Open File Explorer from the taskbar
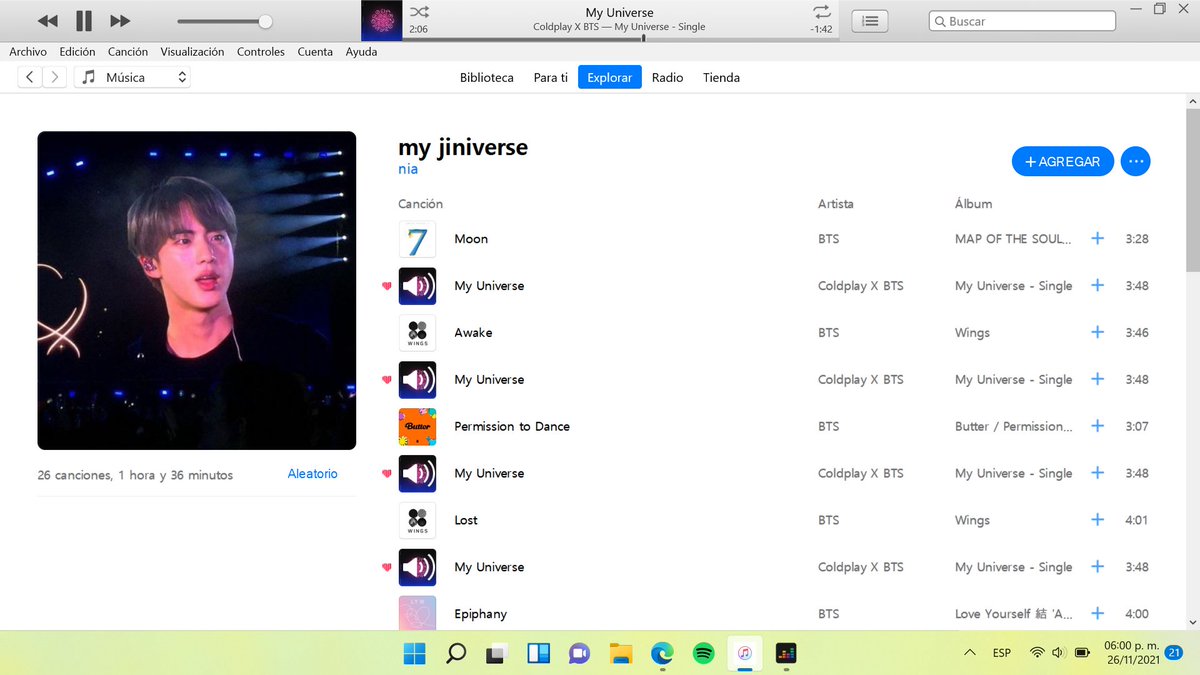Image resolution: width=1200 pixels, height=675 pixels. [621, 653]
